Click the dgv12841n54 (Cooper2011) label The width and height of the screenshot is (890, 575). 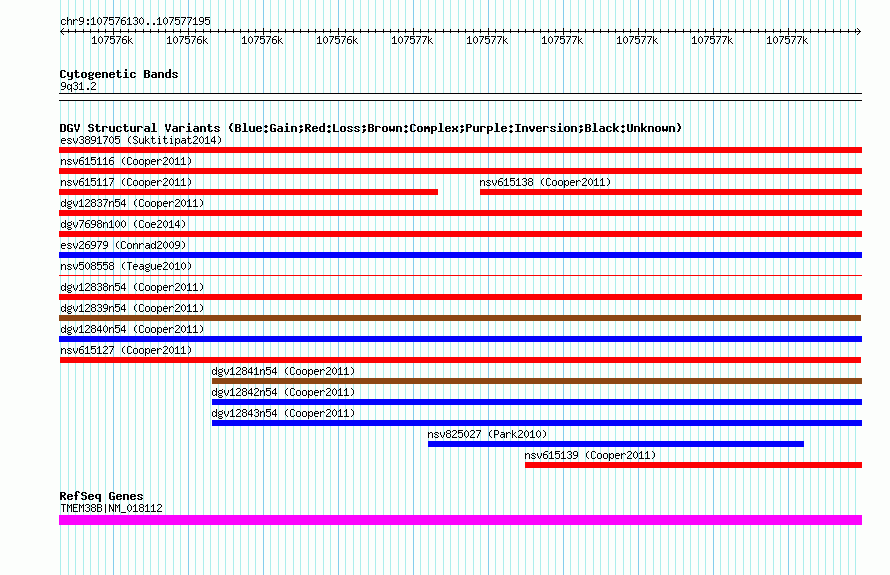point(283,371)
